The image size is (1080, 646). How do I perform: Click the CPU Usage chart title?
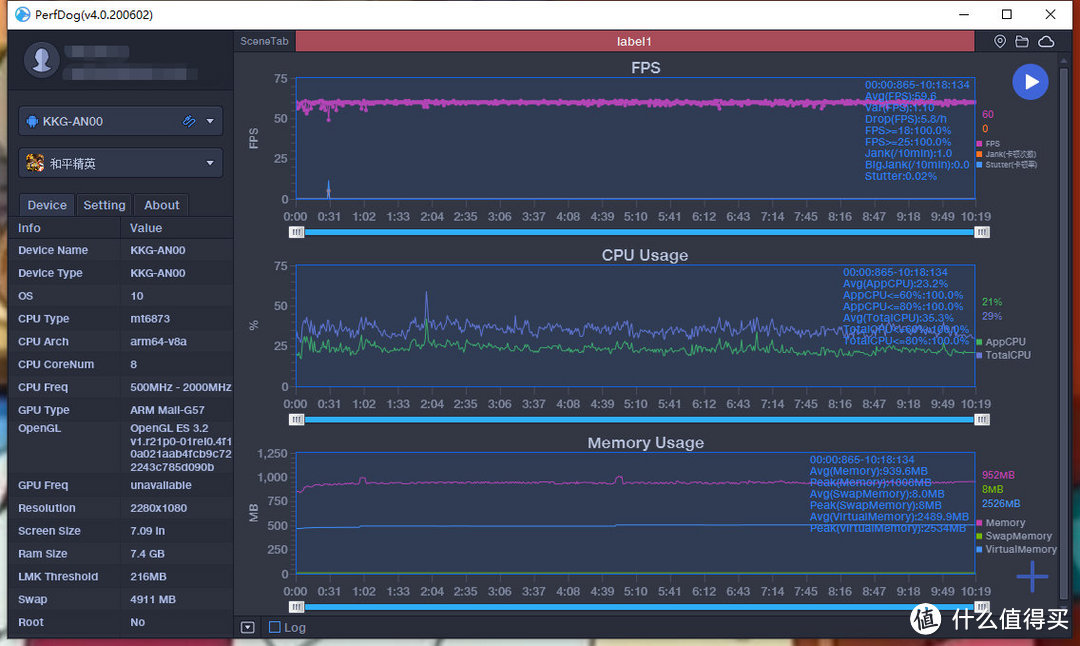click(x=645, y=255)
